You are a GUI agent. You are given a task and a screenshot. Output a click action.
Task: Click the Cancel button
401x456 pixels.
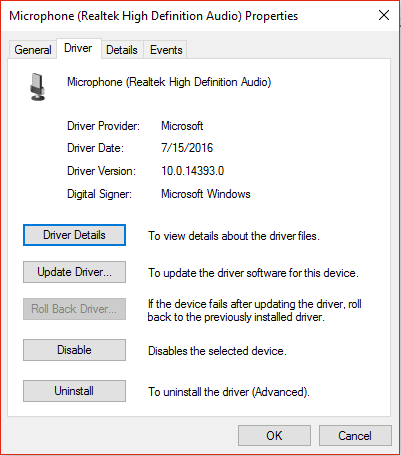tap(355, 435)
